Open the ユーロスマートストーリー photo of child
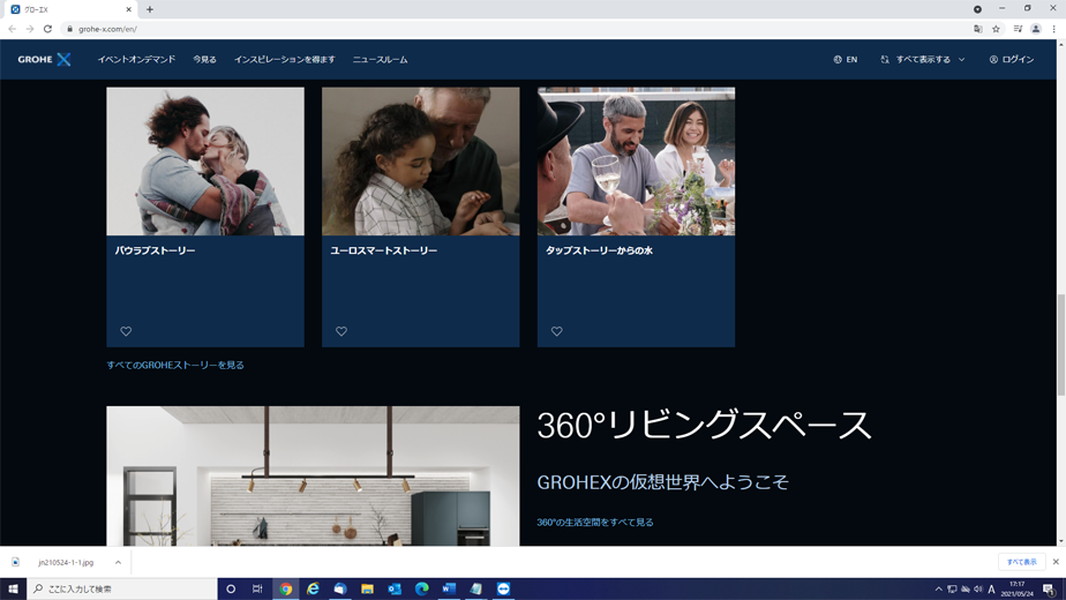The width and height of the screenshot is (1066, 600). click(x=421, y=161)
